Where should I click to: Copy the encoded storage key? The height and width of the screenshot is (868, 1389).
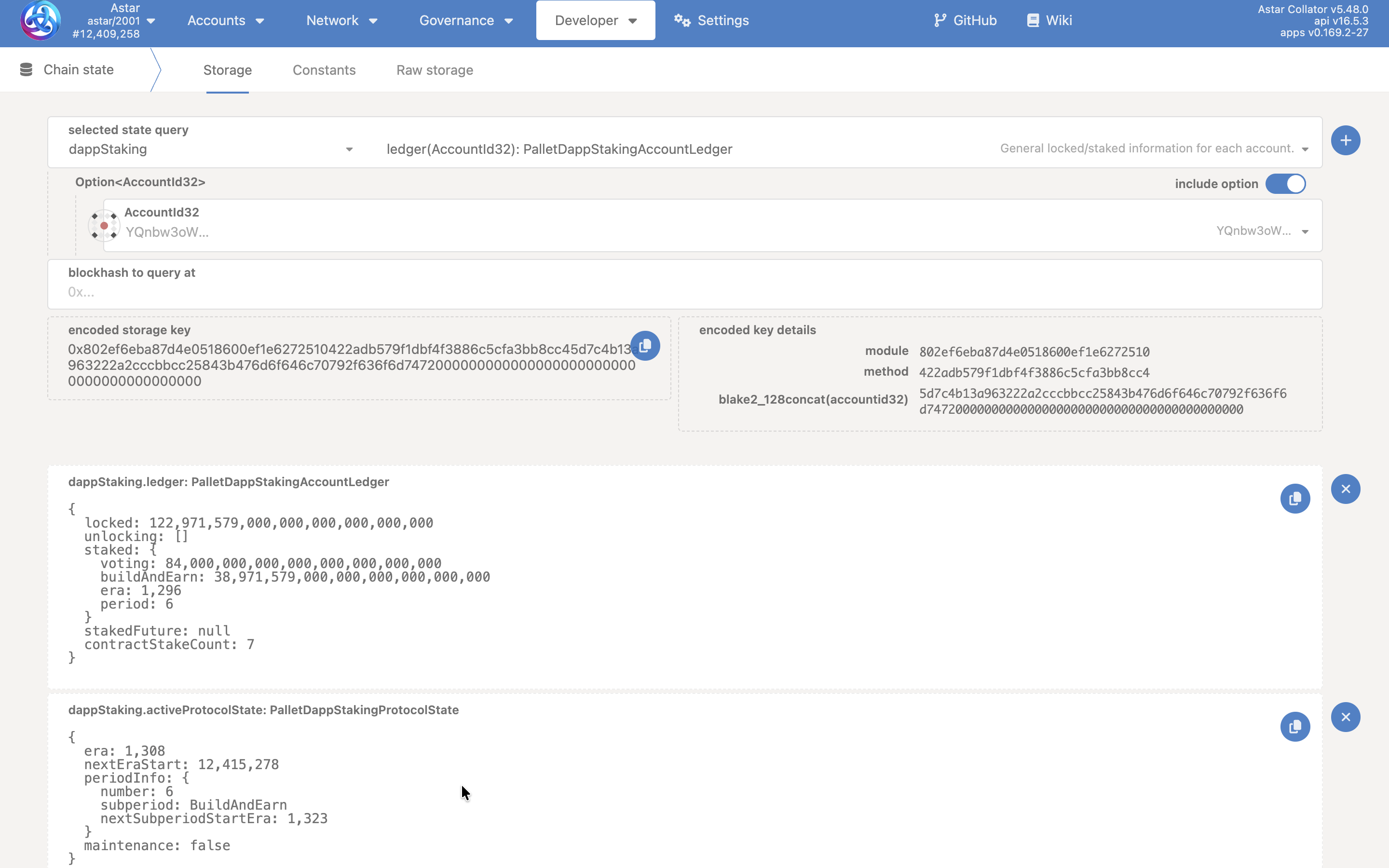click(645, 346)
